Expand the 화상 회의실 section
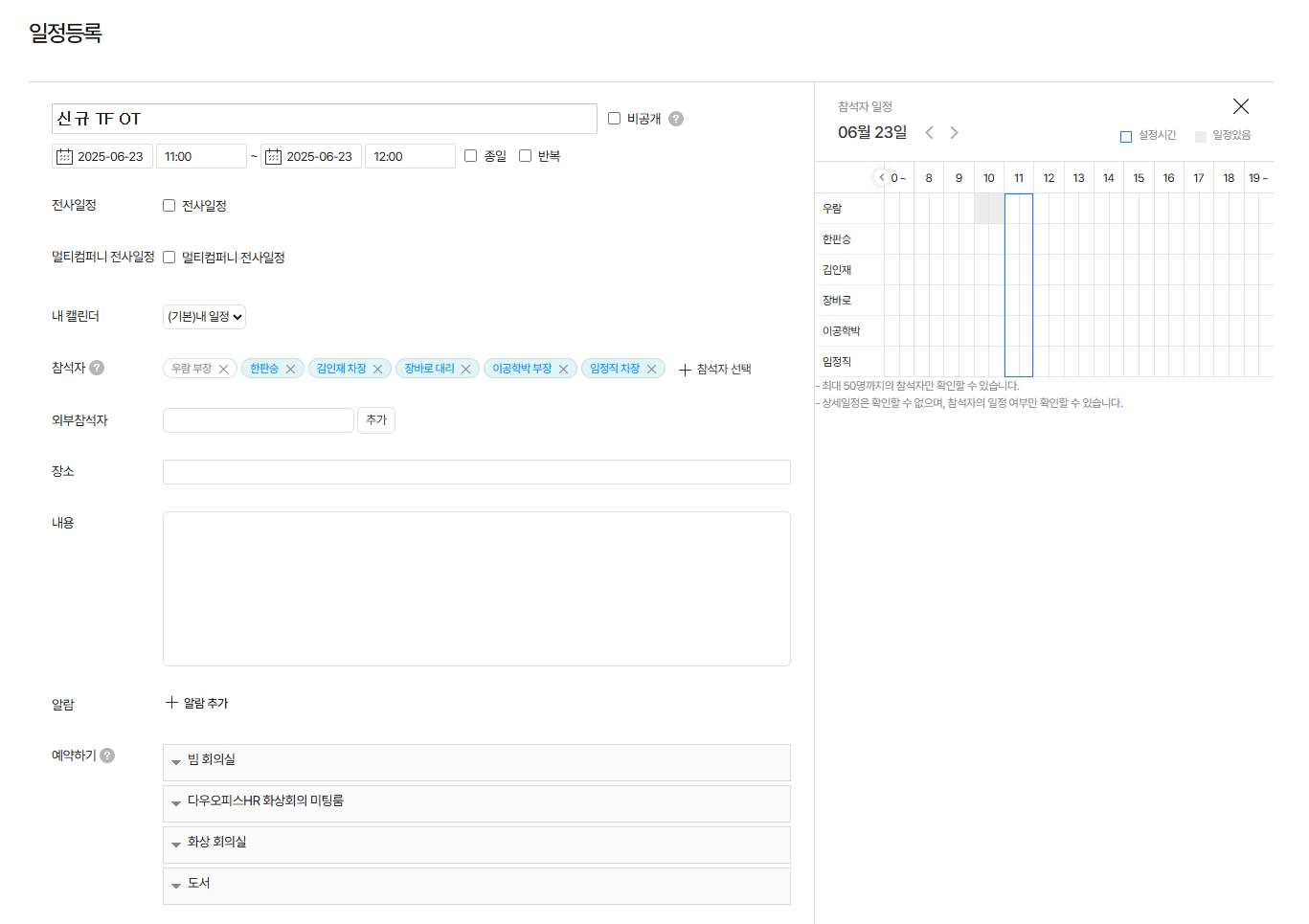 476,843
